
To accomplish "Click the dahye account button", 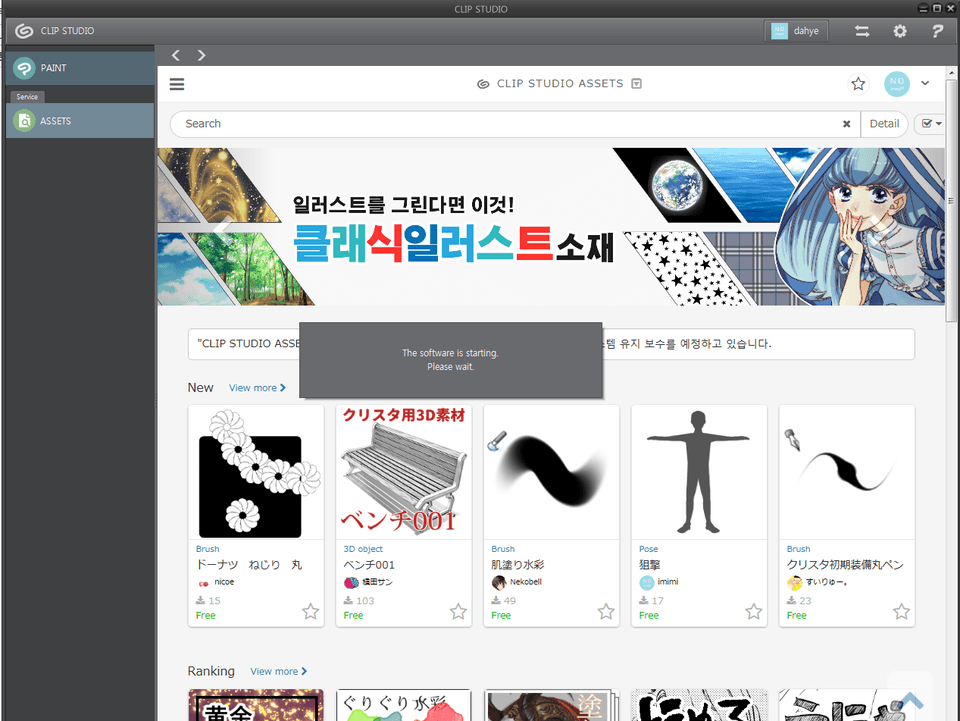I will [796, 31].
